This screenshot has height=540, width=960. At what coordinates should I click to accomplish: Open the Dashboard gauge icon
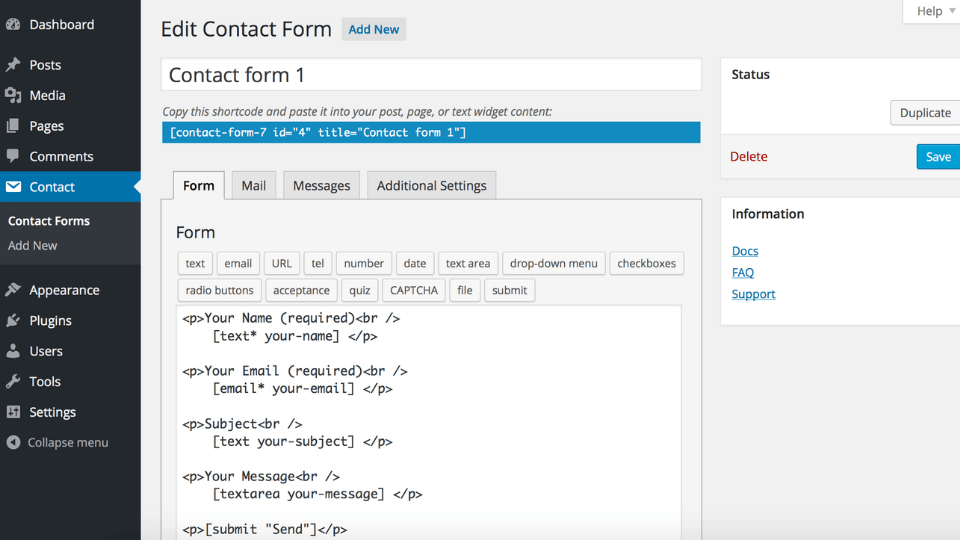tap(13, 24)
